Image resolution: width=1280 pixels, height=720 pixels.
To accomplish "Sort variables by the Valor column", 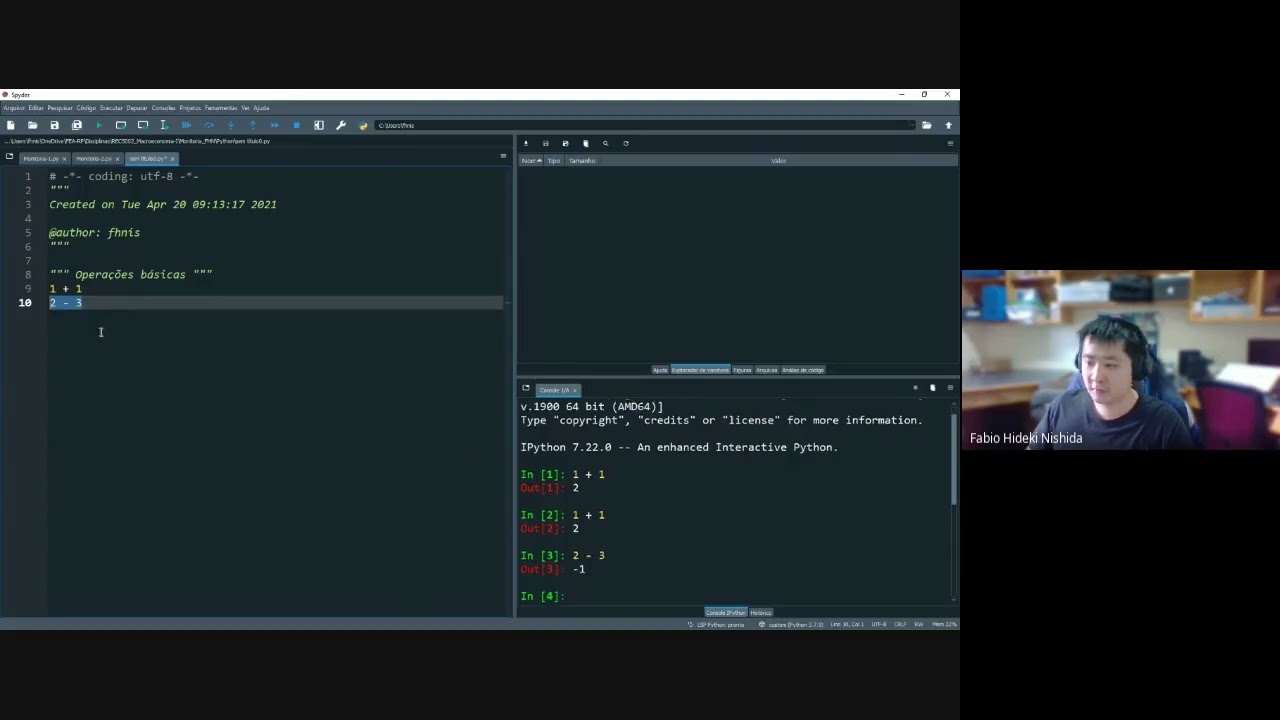I will point(778,161).
